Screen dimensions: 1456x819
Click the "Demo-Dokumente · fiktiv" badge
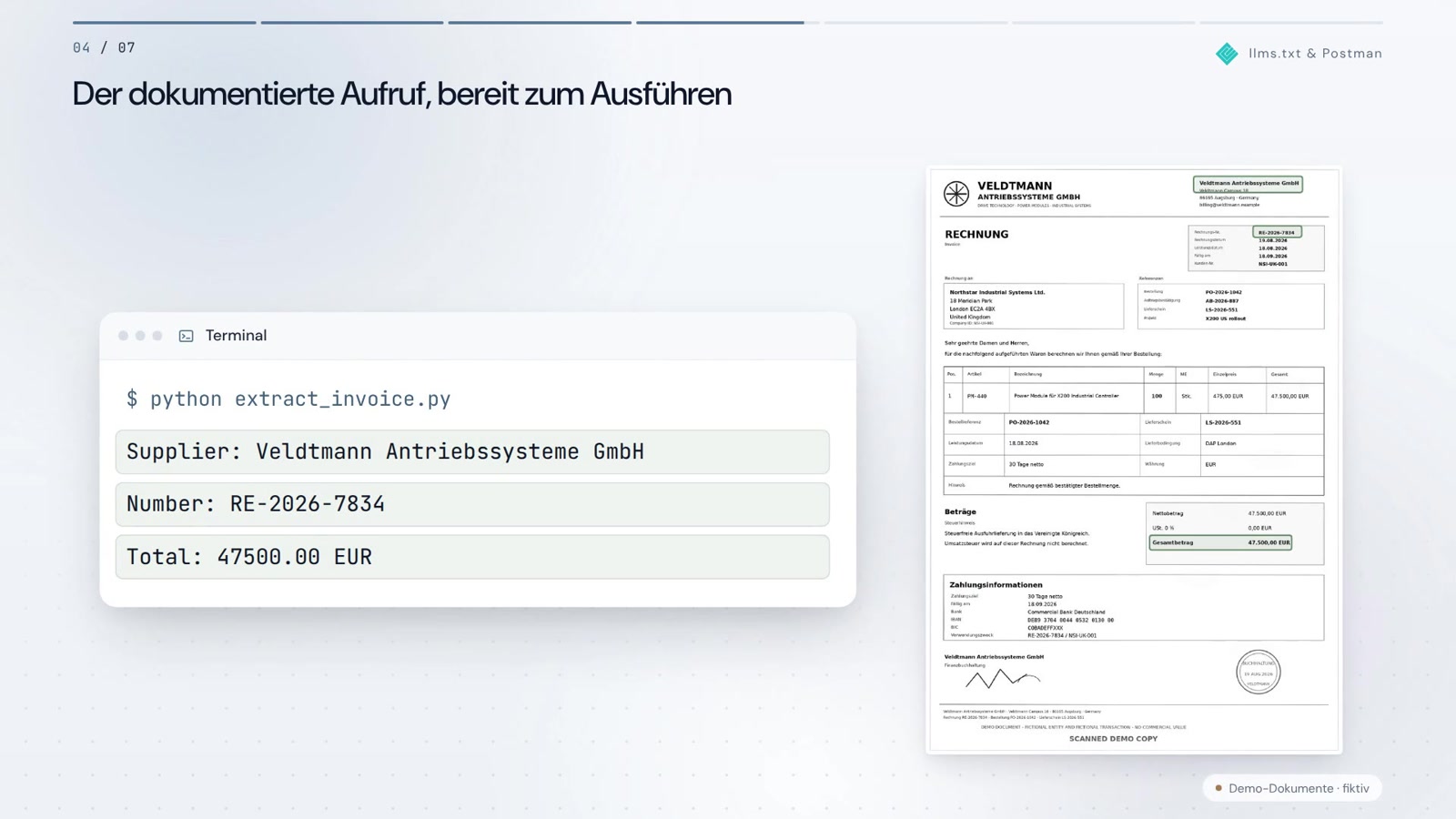(x=1292, y=788)
